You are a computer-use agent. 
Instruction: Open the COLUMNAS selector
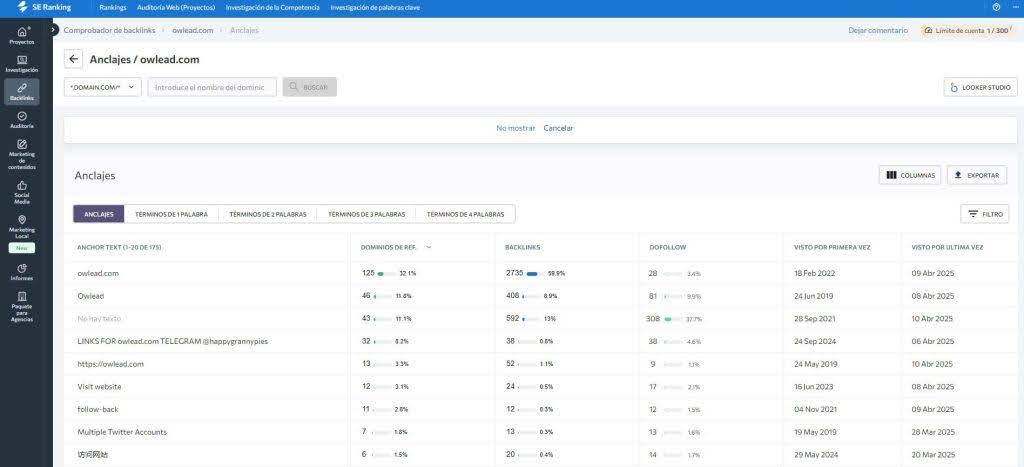910,175
